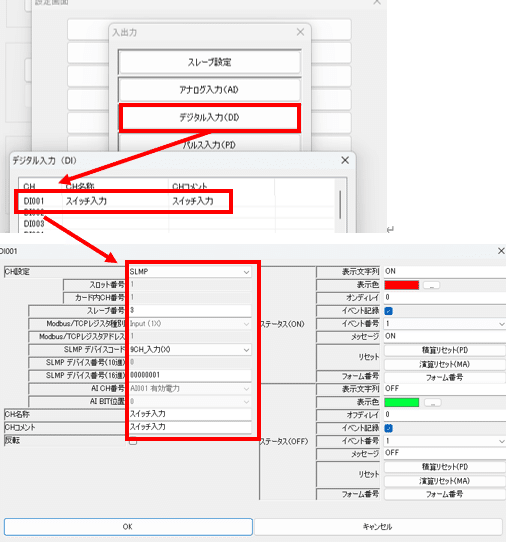The image size is (506, 542).
Task: Open イベント番号 dropdown in ステータス(OFF) section
Action: (445, 441)
